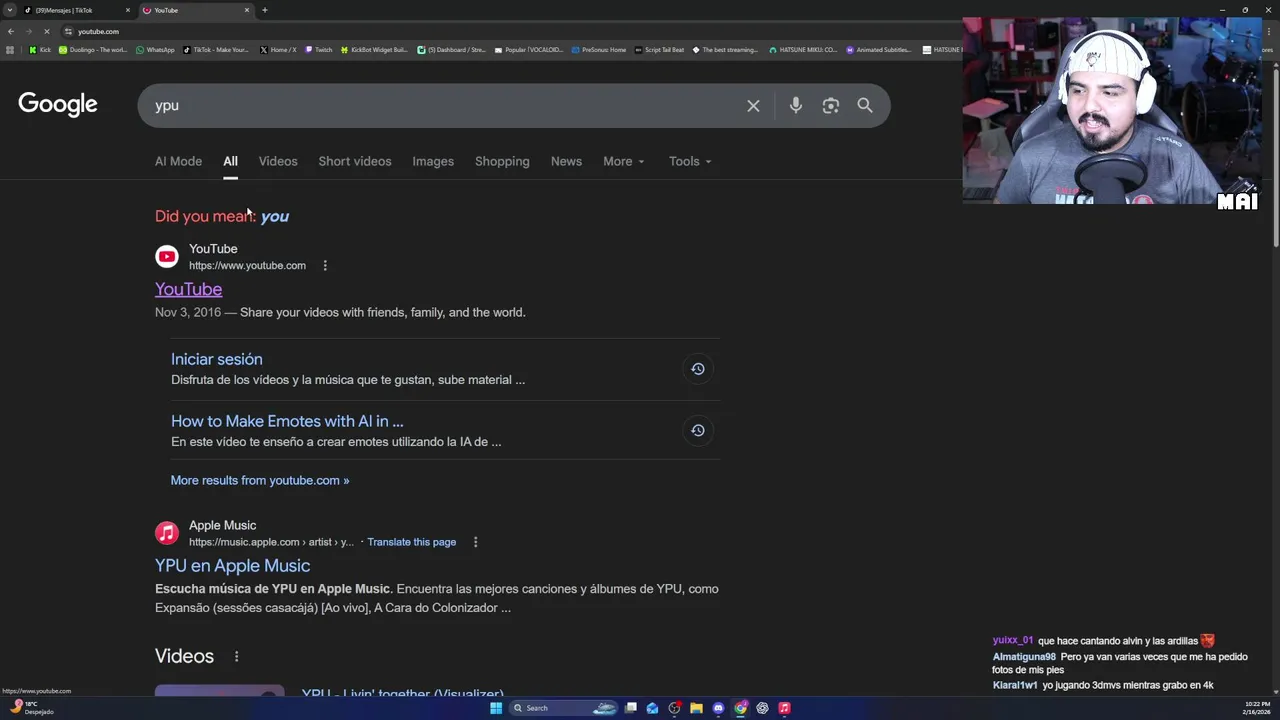This screenshot has width=1280, height=720.
Task: Switch to AI Mode tab
Action: [178, 161]
